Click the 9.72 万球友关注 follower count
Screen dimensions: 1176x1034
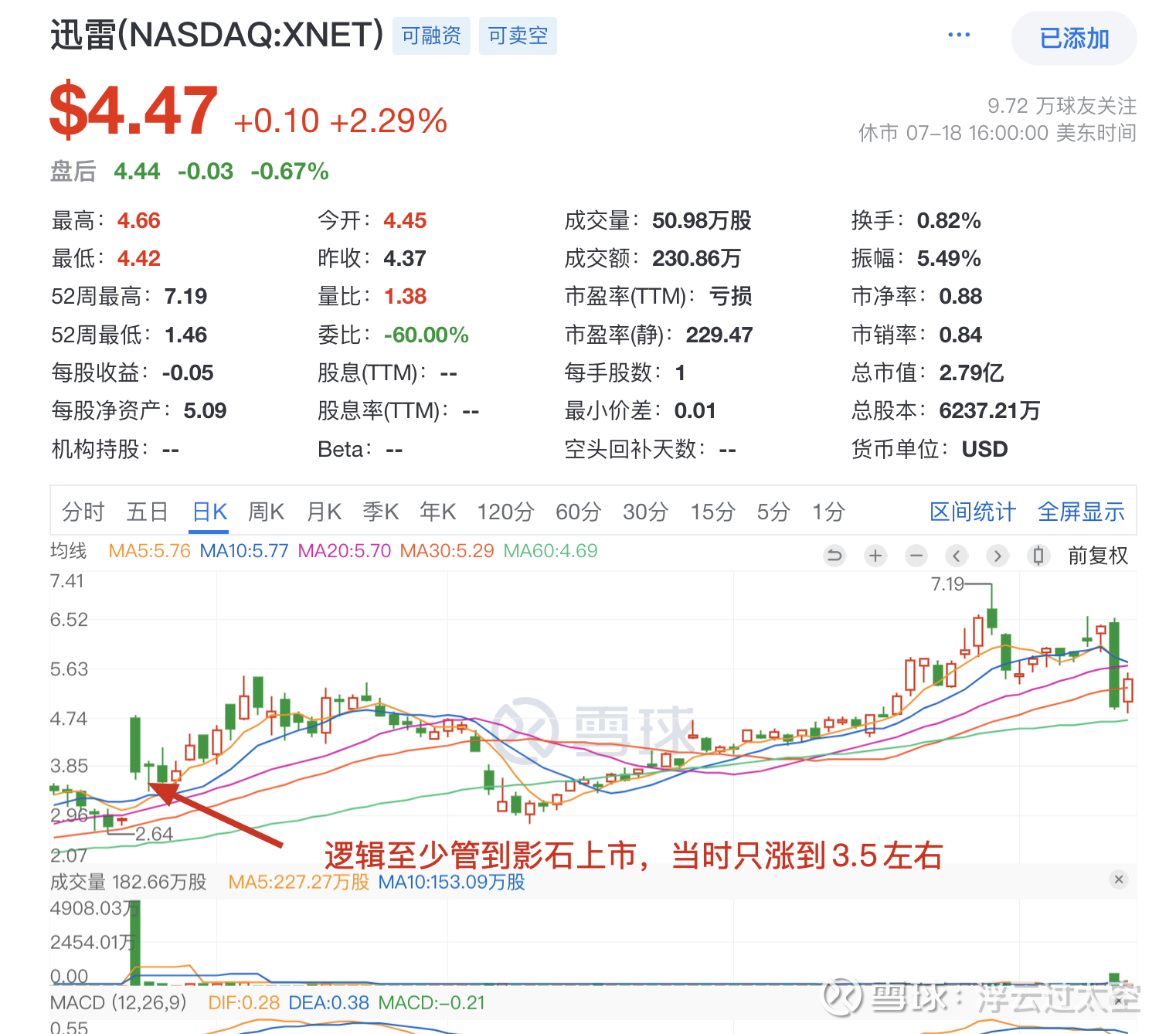1062,106
